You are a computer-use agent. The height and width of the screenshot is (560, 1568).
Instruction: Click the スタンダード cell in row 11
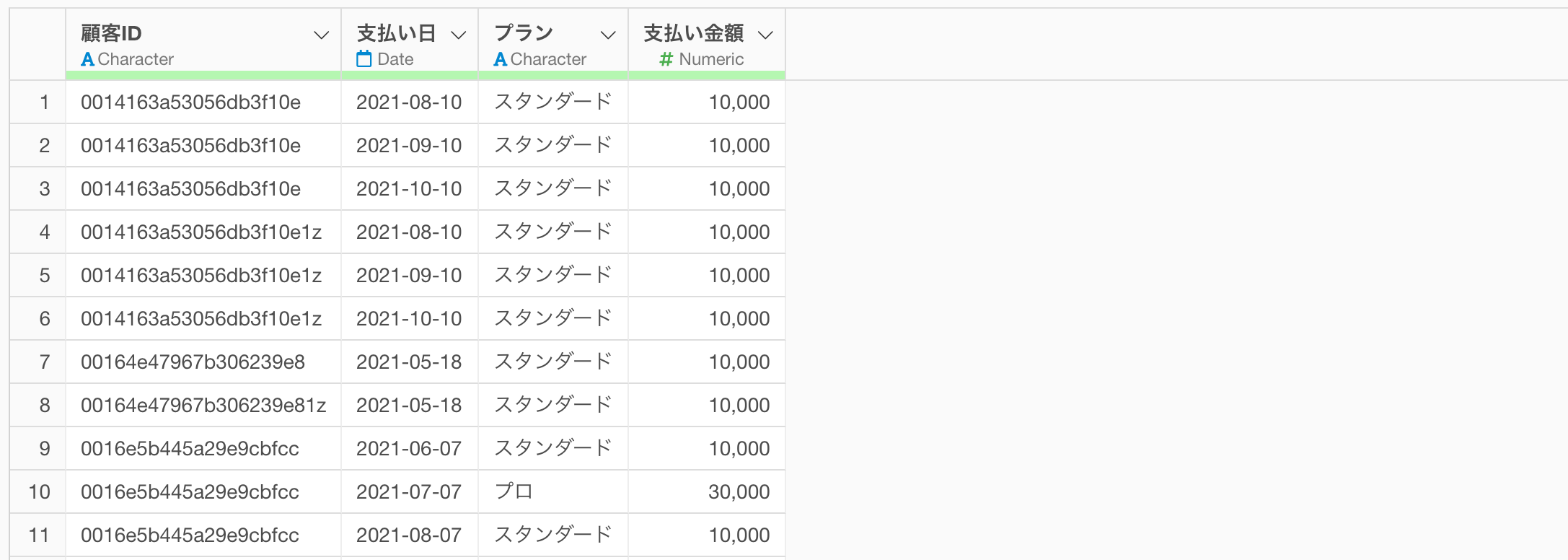coord(553,535)
